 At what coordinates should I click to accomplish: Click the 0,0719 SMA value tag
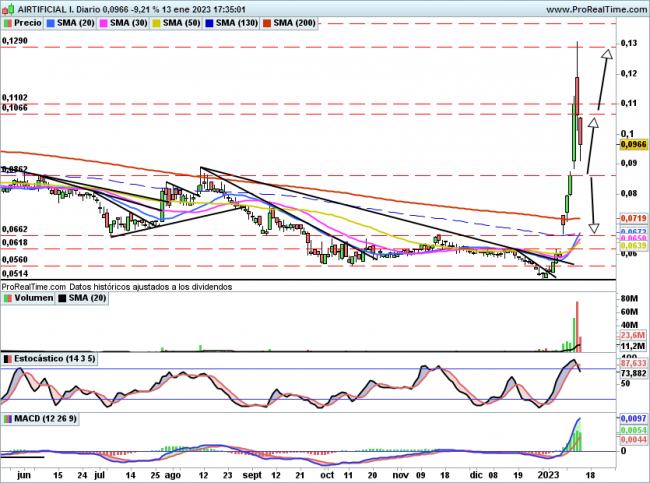click(x=635, y=218)
